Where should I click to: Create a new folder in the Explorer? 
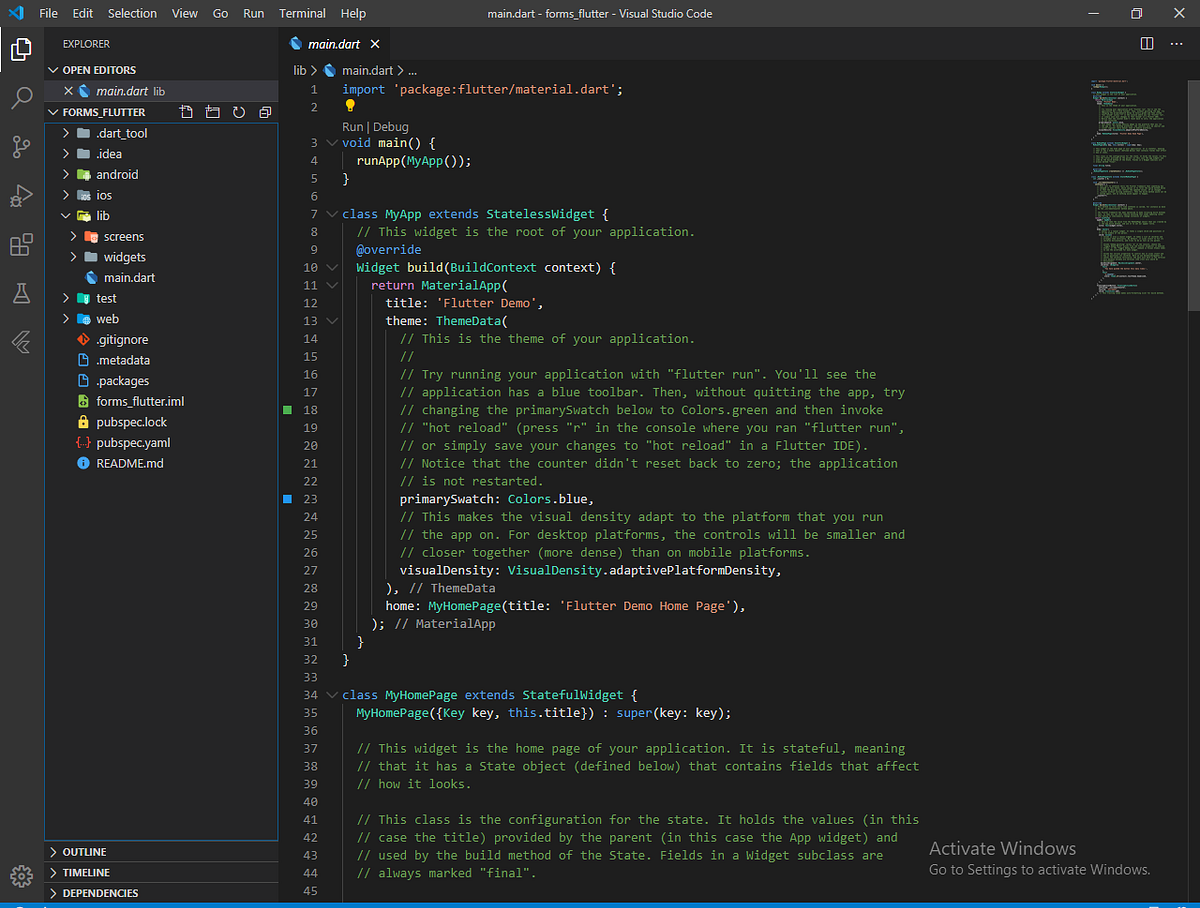(212, 112)
